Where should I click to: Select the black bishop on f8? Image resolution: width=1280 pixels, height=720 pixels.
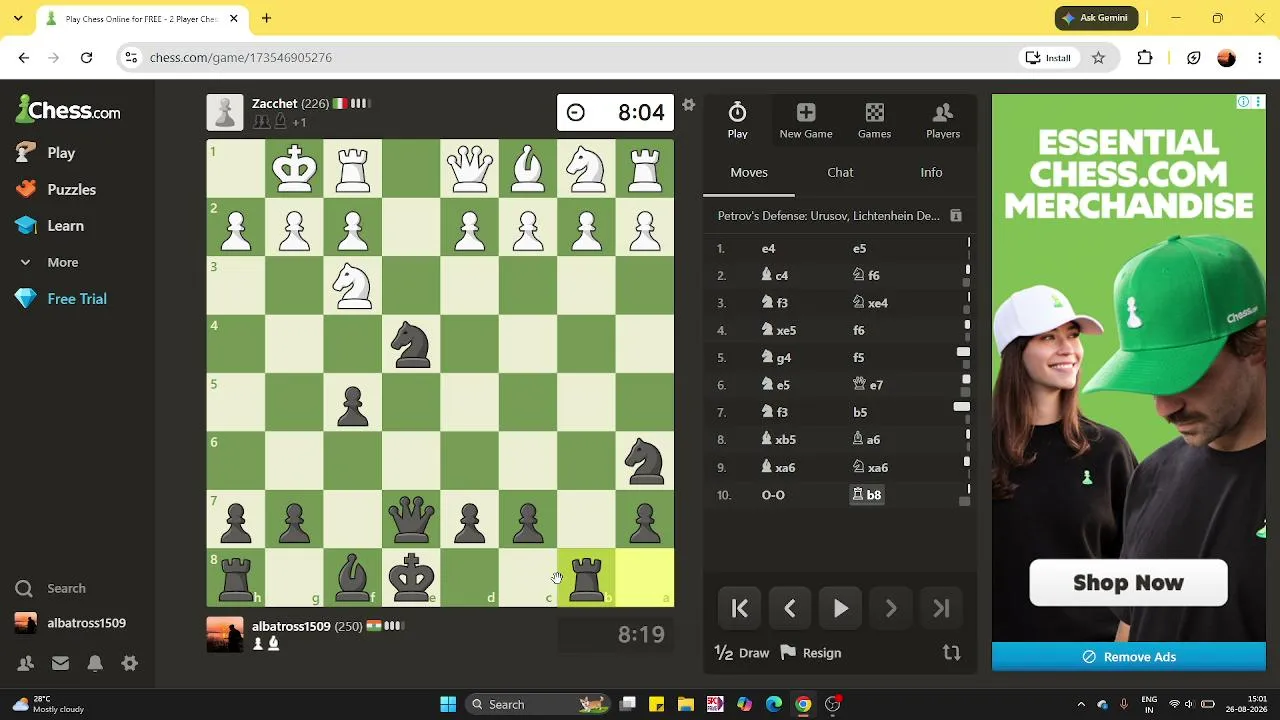[353, 578]
